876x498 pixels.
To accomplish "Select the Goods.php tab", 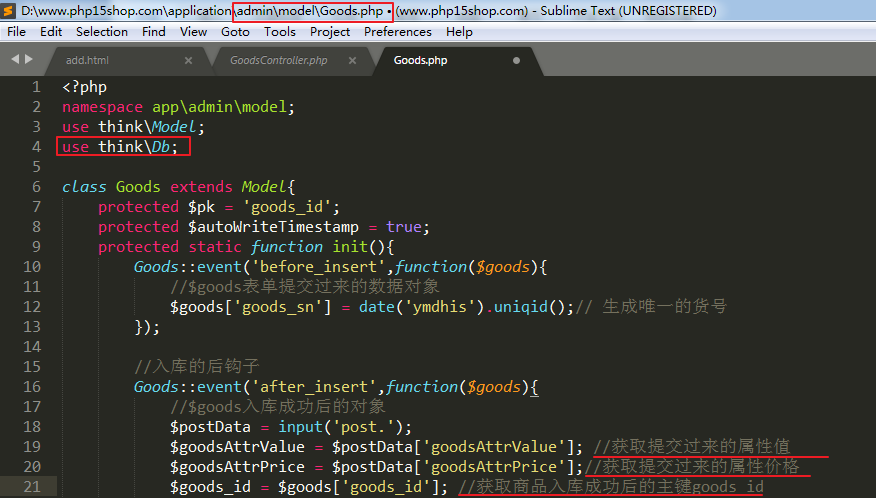I will pos(420,61).
